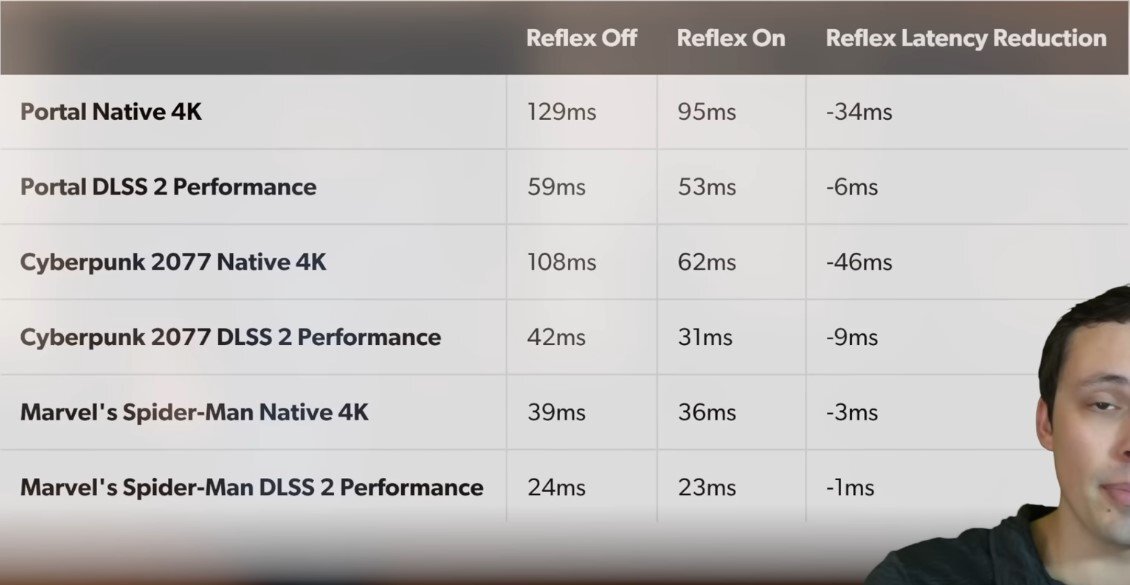Click the 62ms Reflex On value

pyautogui.click(x=706, y=262)
